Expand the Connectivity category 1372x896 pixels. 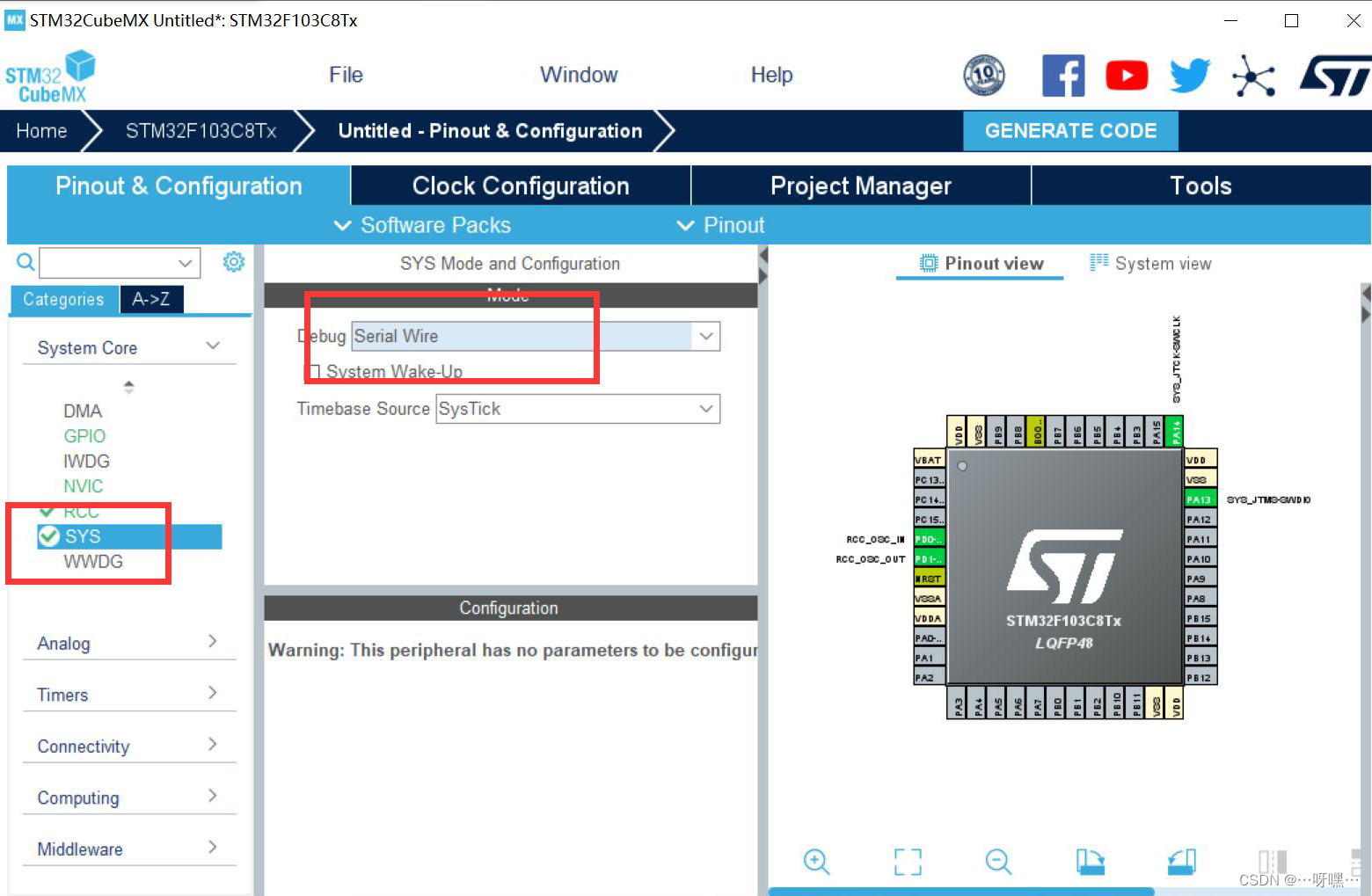[x=128, y=746]
